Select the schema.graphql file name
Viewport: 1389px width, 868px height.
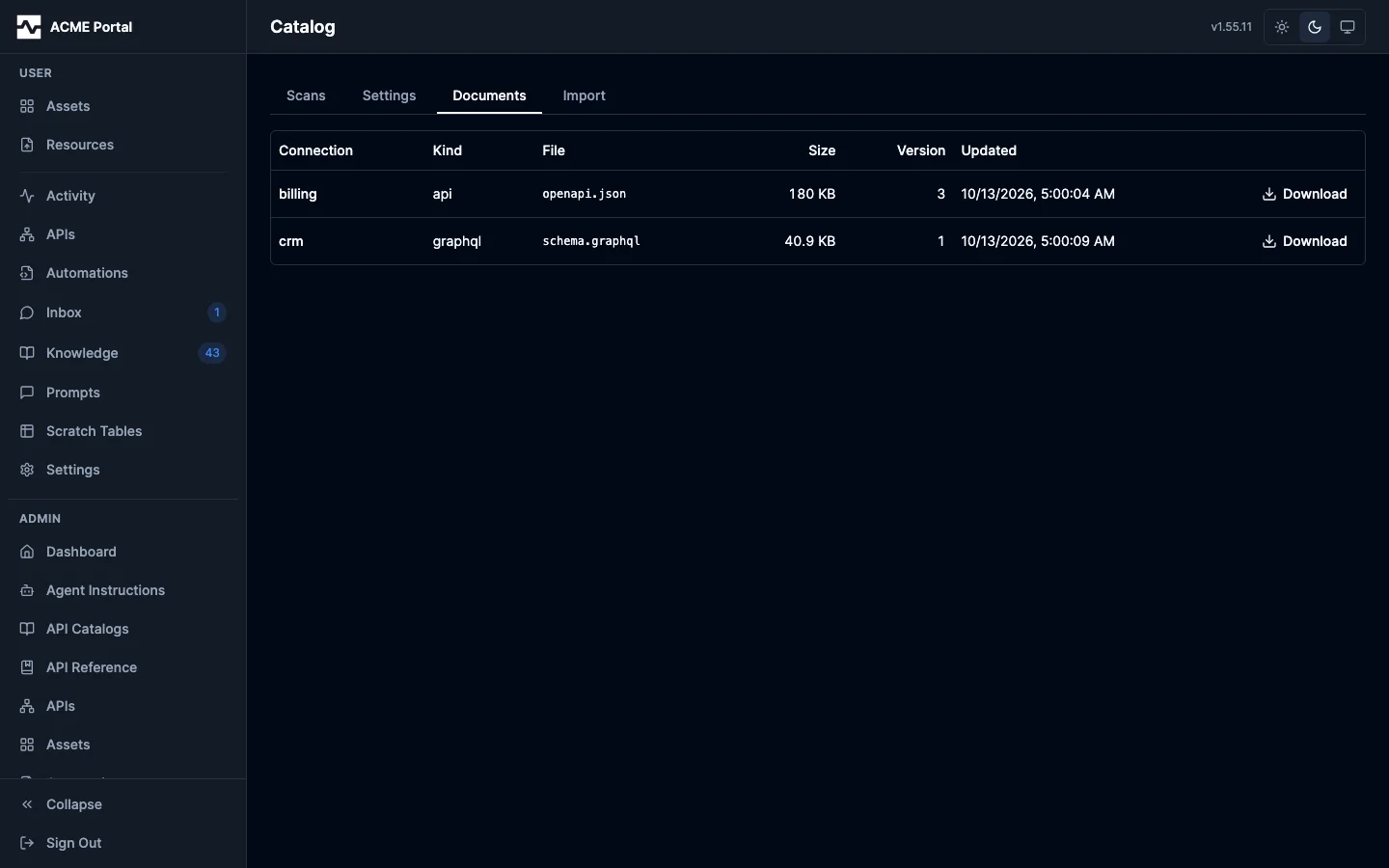coord(591,241)
